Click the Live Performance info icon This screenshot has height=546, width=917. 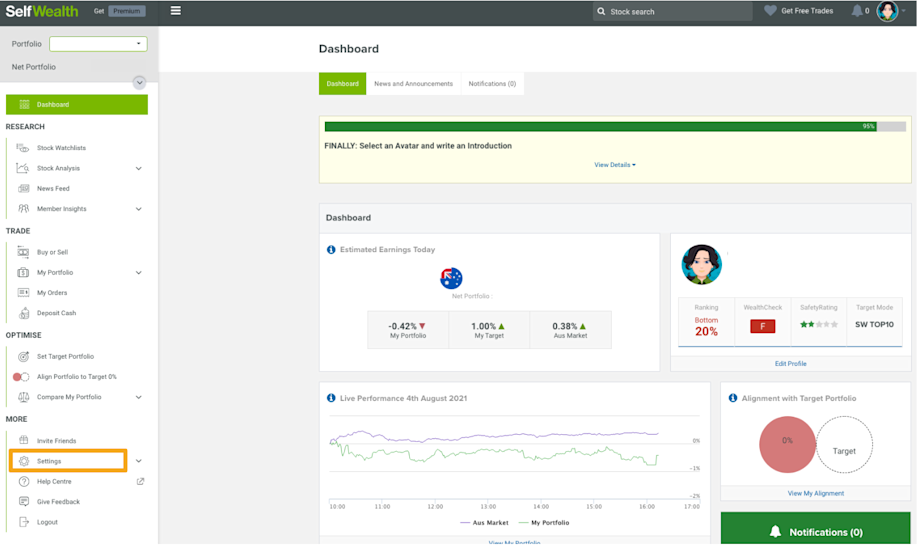tap(331, 398)
